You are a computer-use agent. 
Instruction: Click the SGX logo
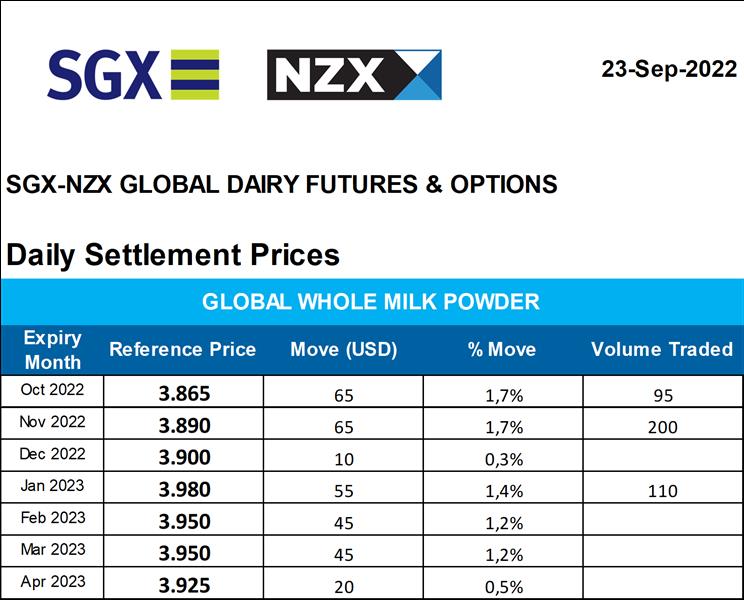click(x=133, y=73)
